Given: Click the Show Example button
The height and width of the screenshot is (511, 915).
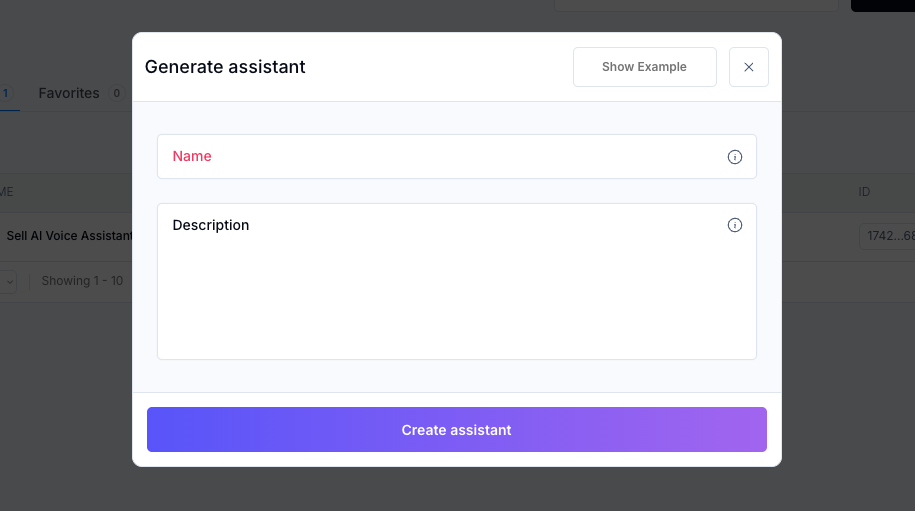Looking at the screenshot, I should click(644, 67).
